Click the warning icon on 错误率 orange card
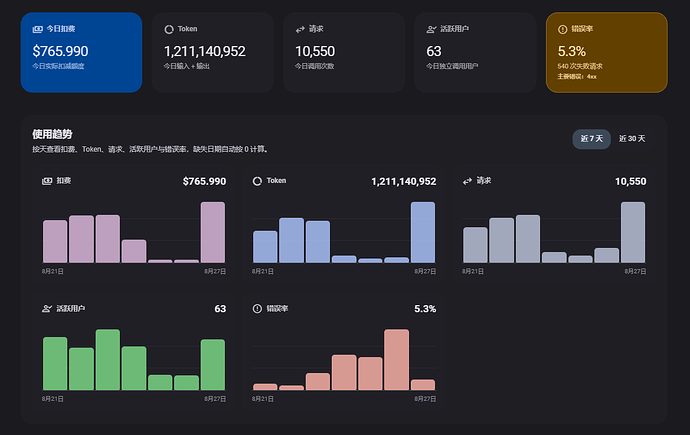 pos(562,29)
